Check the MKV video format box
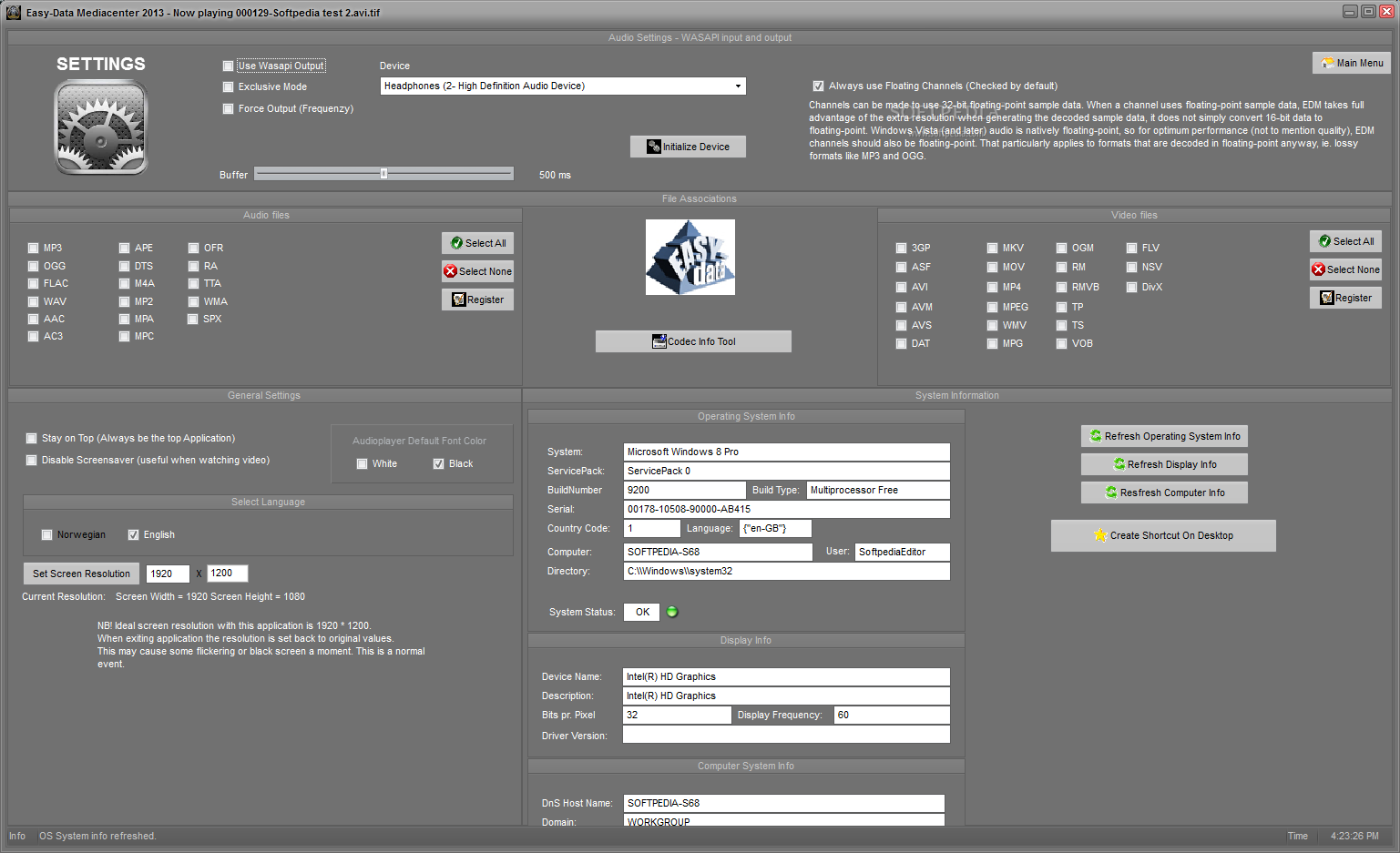The image size is (1400, 853). click(992, 248)
